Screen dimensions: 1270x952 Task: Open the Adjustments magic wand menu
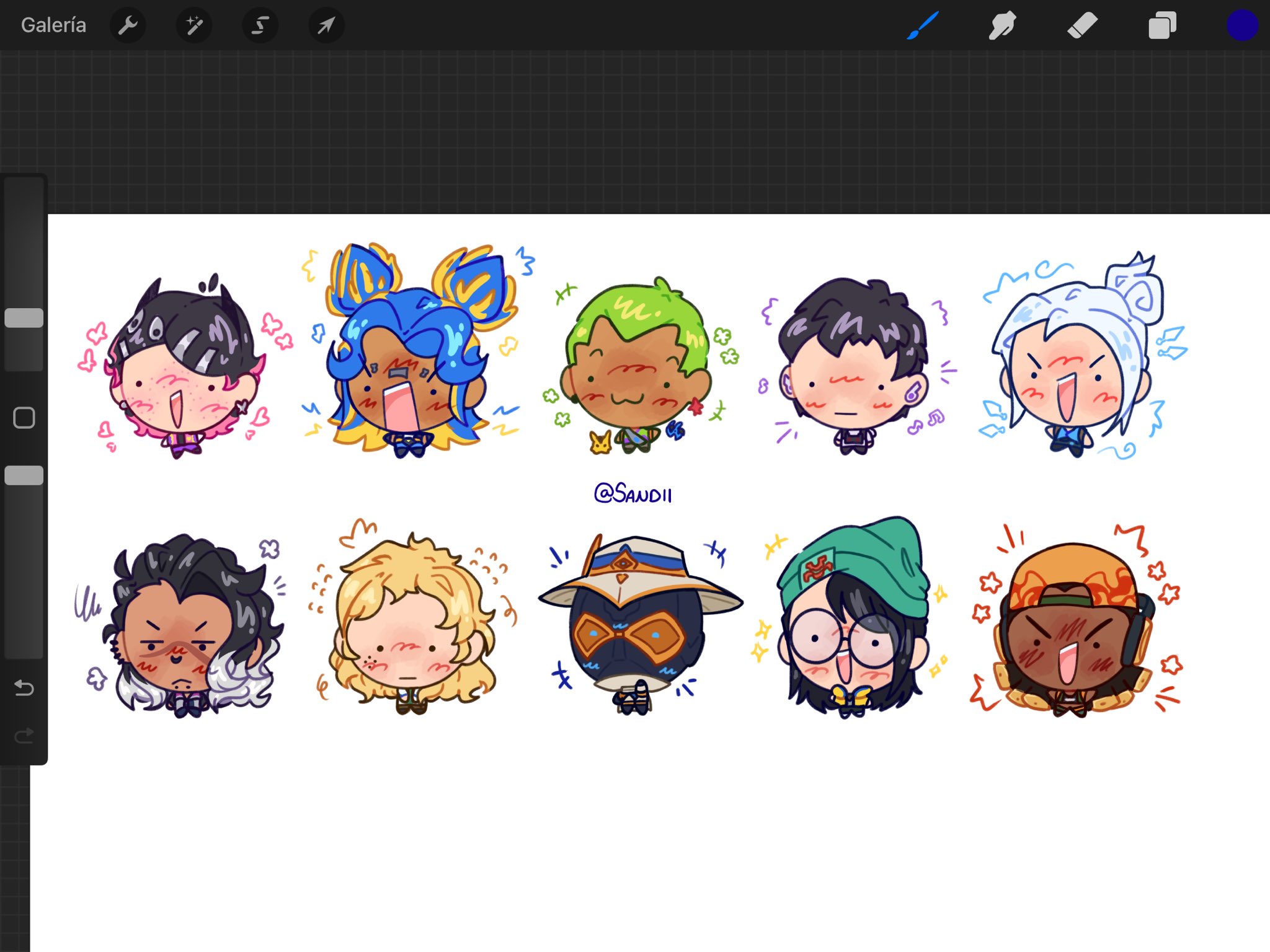click(x=194, y=25)
